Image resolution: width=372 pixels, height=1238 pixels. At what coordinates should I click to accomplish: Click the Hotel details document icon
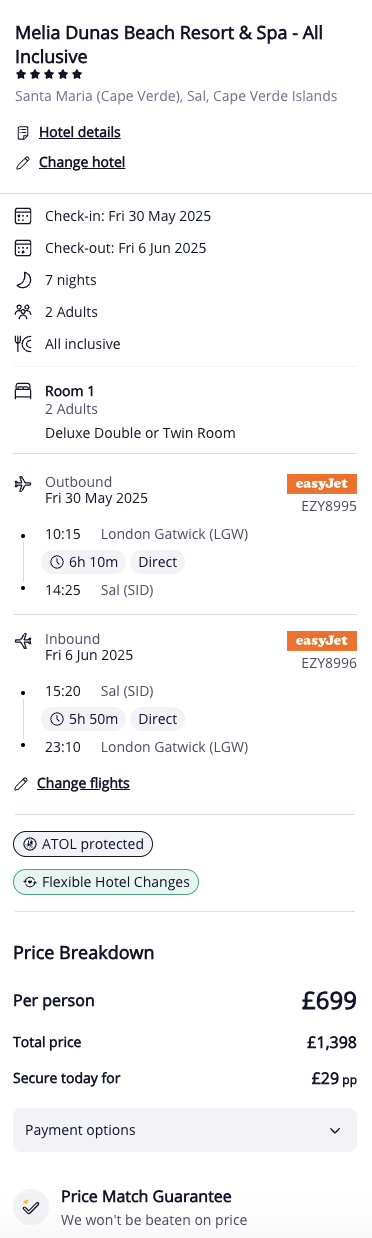(23, 132)
